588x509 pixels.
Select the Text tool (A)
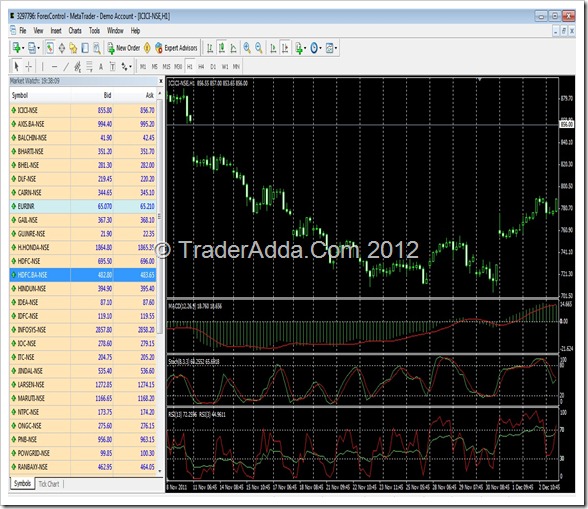(100, 67)
